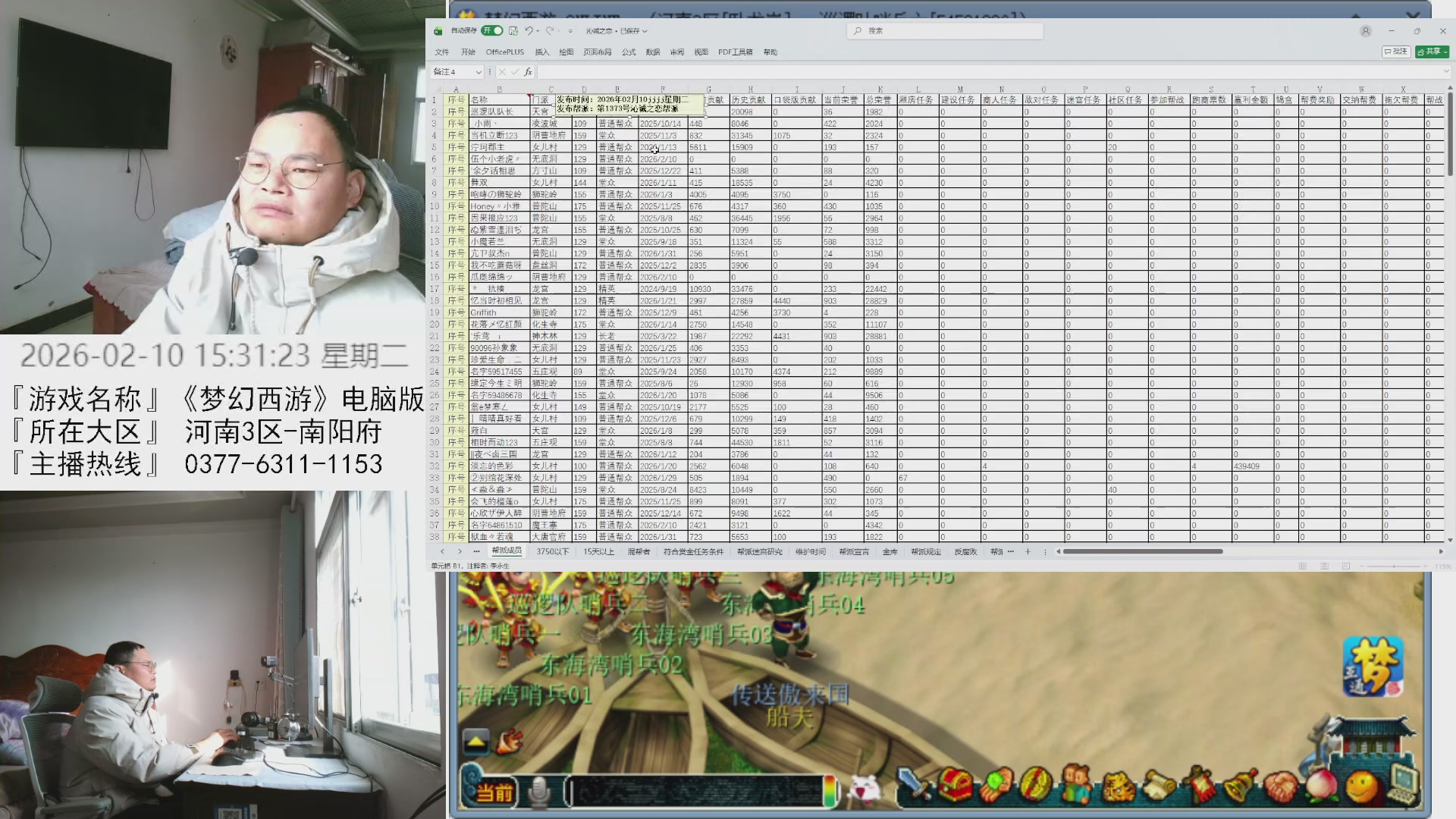The width and height of the screenshot is (1456, 819).
Task: Expand the saved file name dropdown
Action: pyautogui.click(x=645, y=31)
